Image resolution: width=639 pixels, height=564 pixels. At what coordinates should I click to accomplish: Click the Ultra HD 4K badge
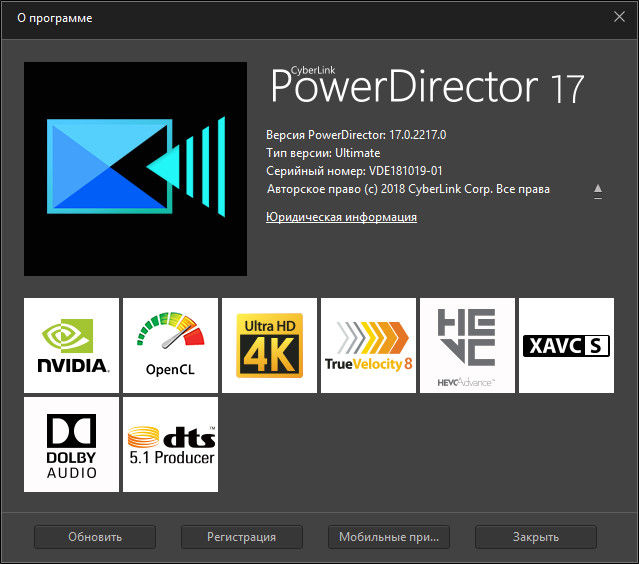point(269,345)
